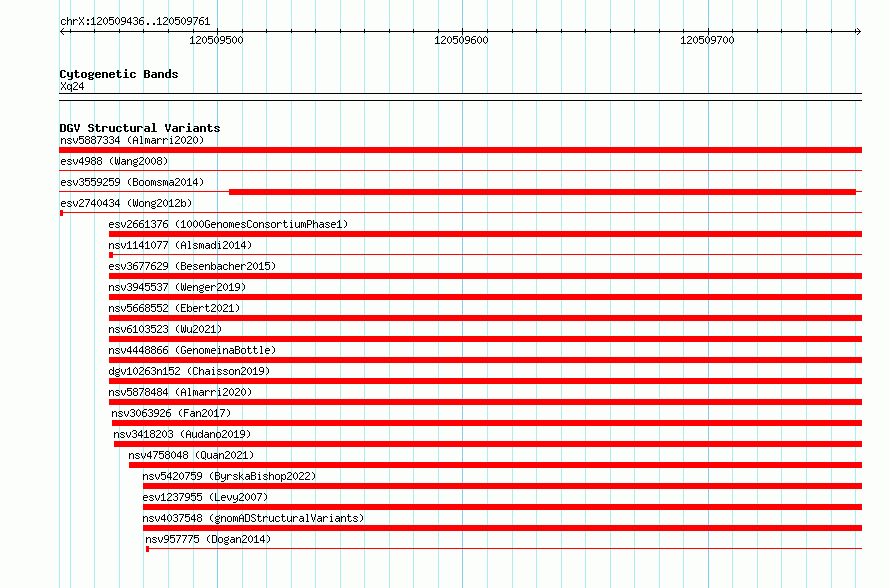
Task: Click the thick red bar under esv3559259
Action: point(542,192)
